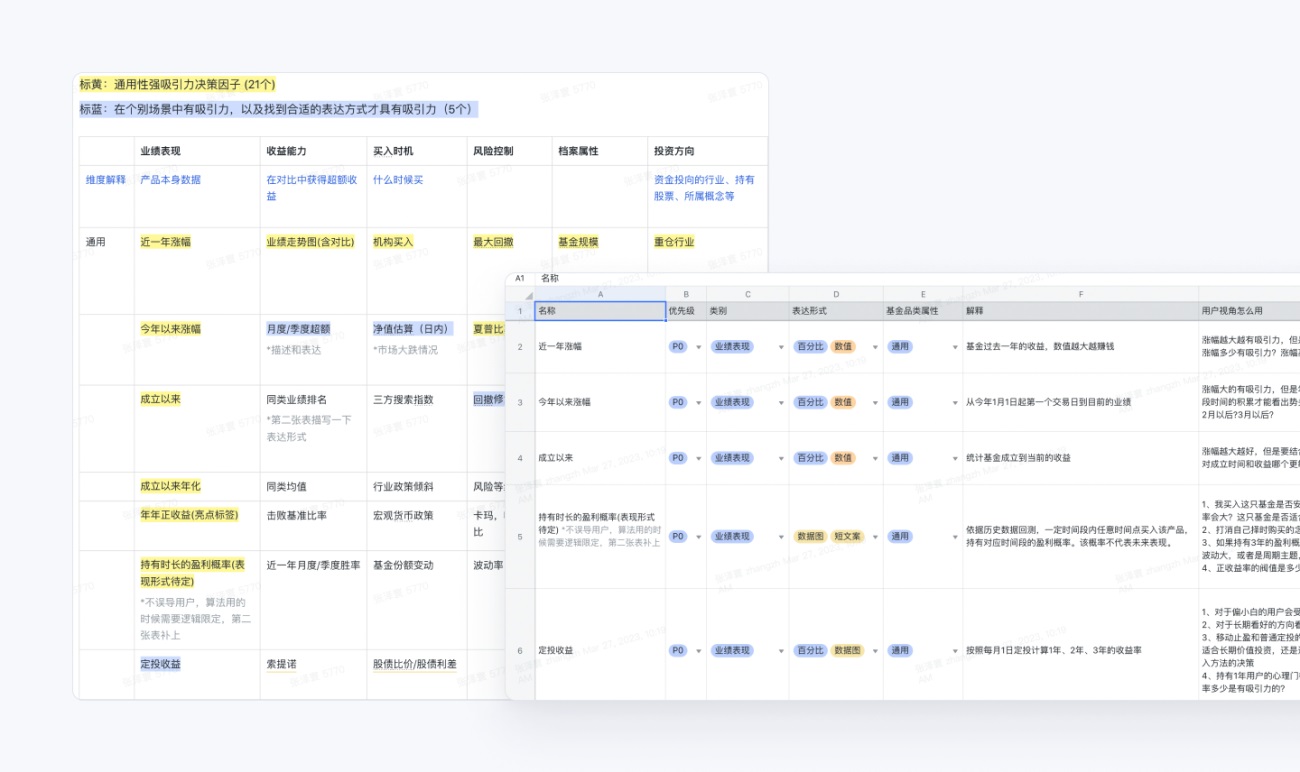Click the A1 cell reference box

pyautogui.click(x=520, y=279)
